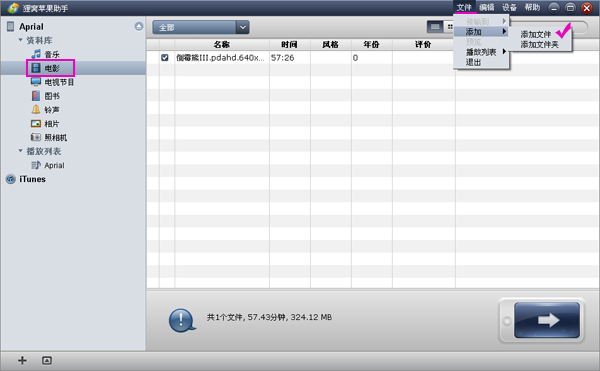Open the 设备 menu
The height and width of the screenshot is (371, 600).
pos(509,7)
